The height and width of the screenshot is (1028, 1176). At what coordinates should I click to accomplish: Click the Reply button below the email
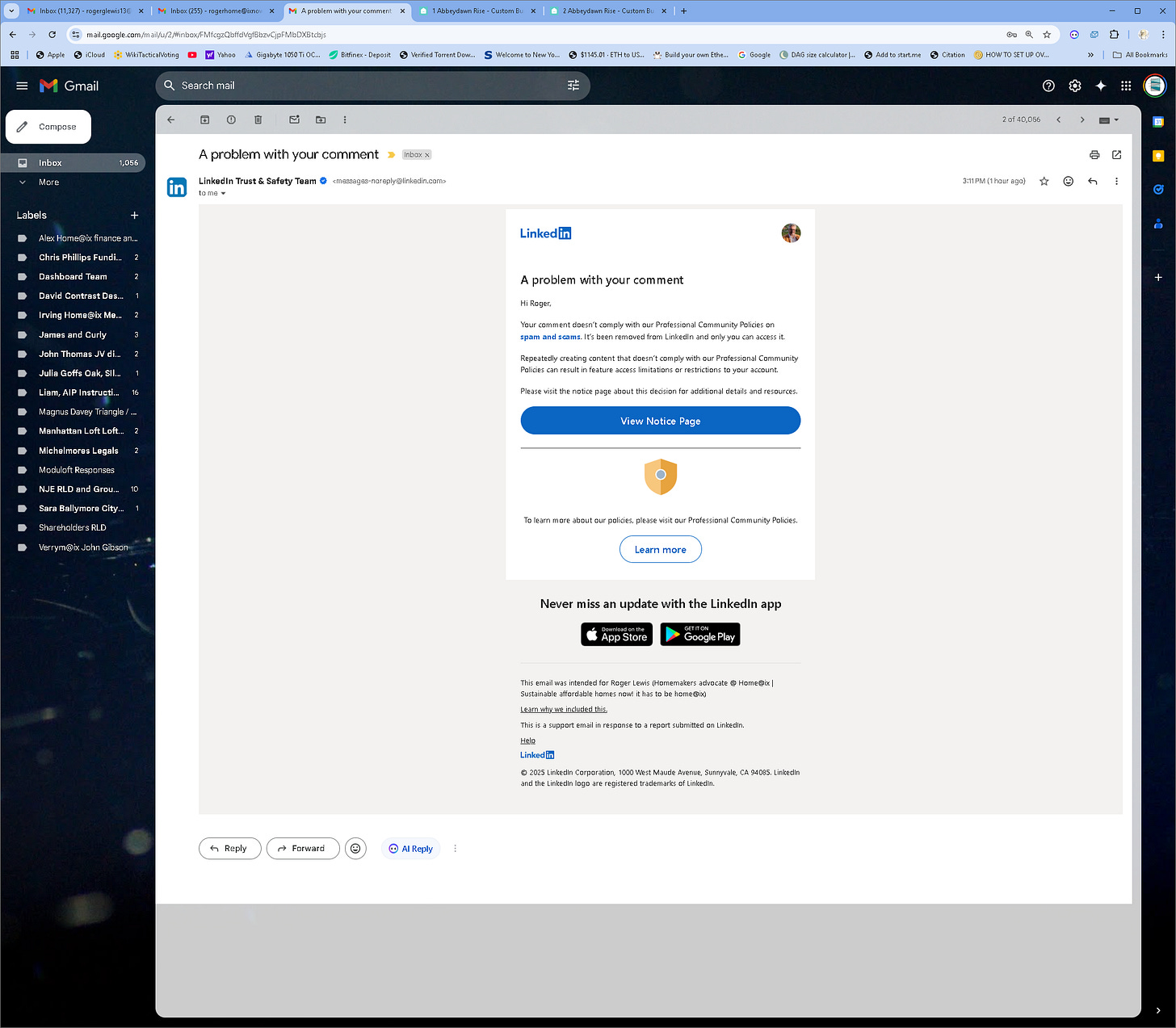229,849
